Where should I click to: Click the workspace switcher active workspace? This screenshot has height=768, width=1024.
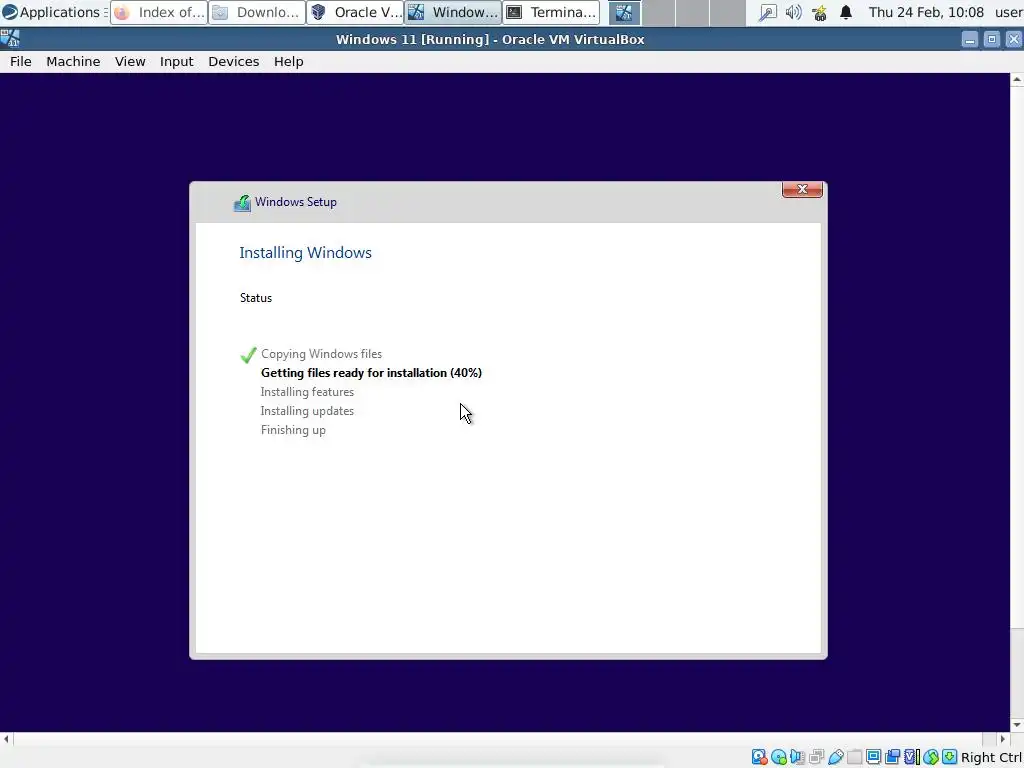(624, 12)
